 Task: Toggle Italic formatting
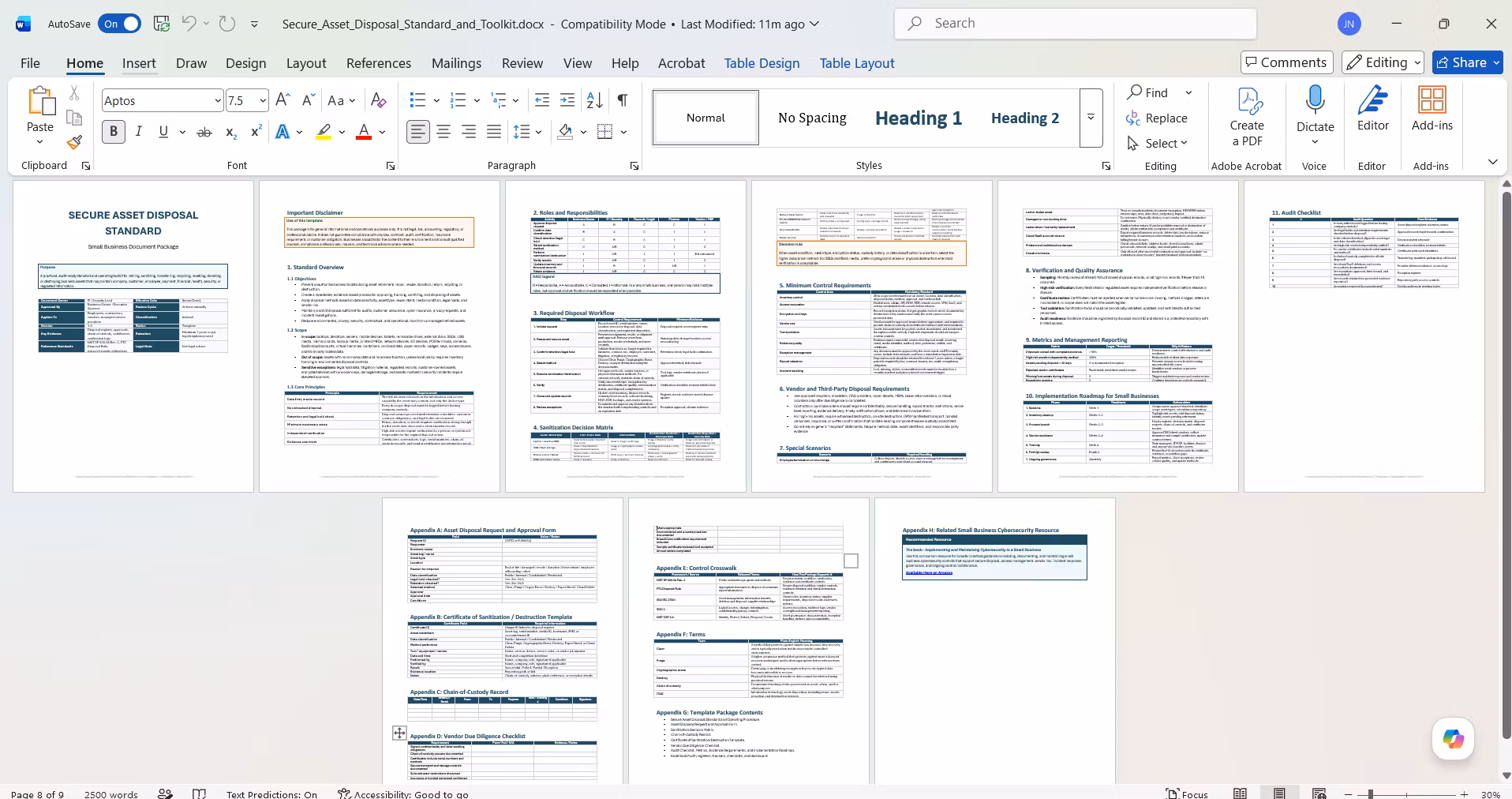click(139, 132)
